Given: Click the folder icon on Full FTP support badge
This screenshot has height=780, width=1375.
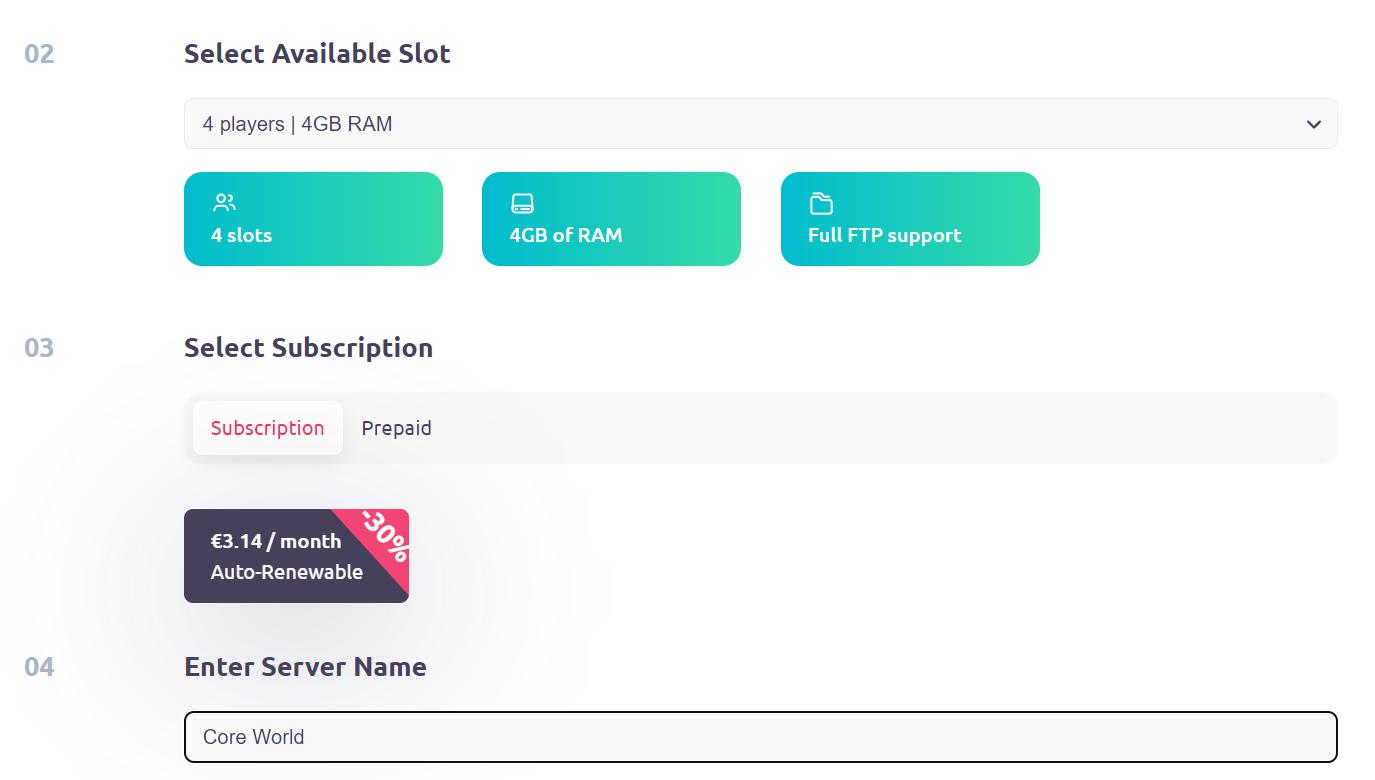Looking at the screenshot, I should pyautogui.click(x=820, y=202).
